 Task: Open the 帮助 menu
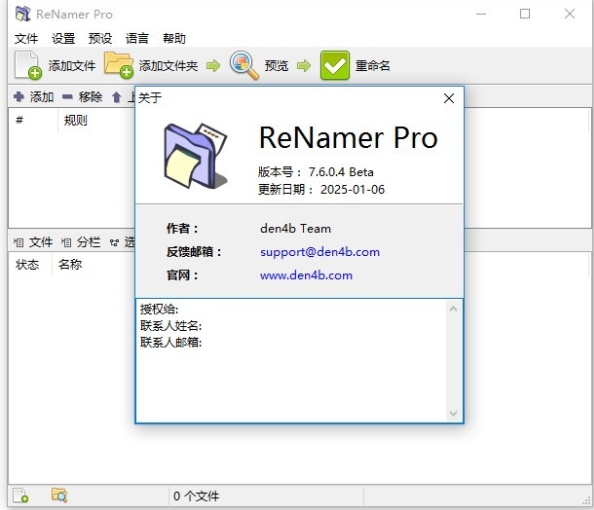174,38
